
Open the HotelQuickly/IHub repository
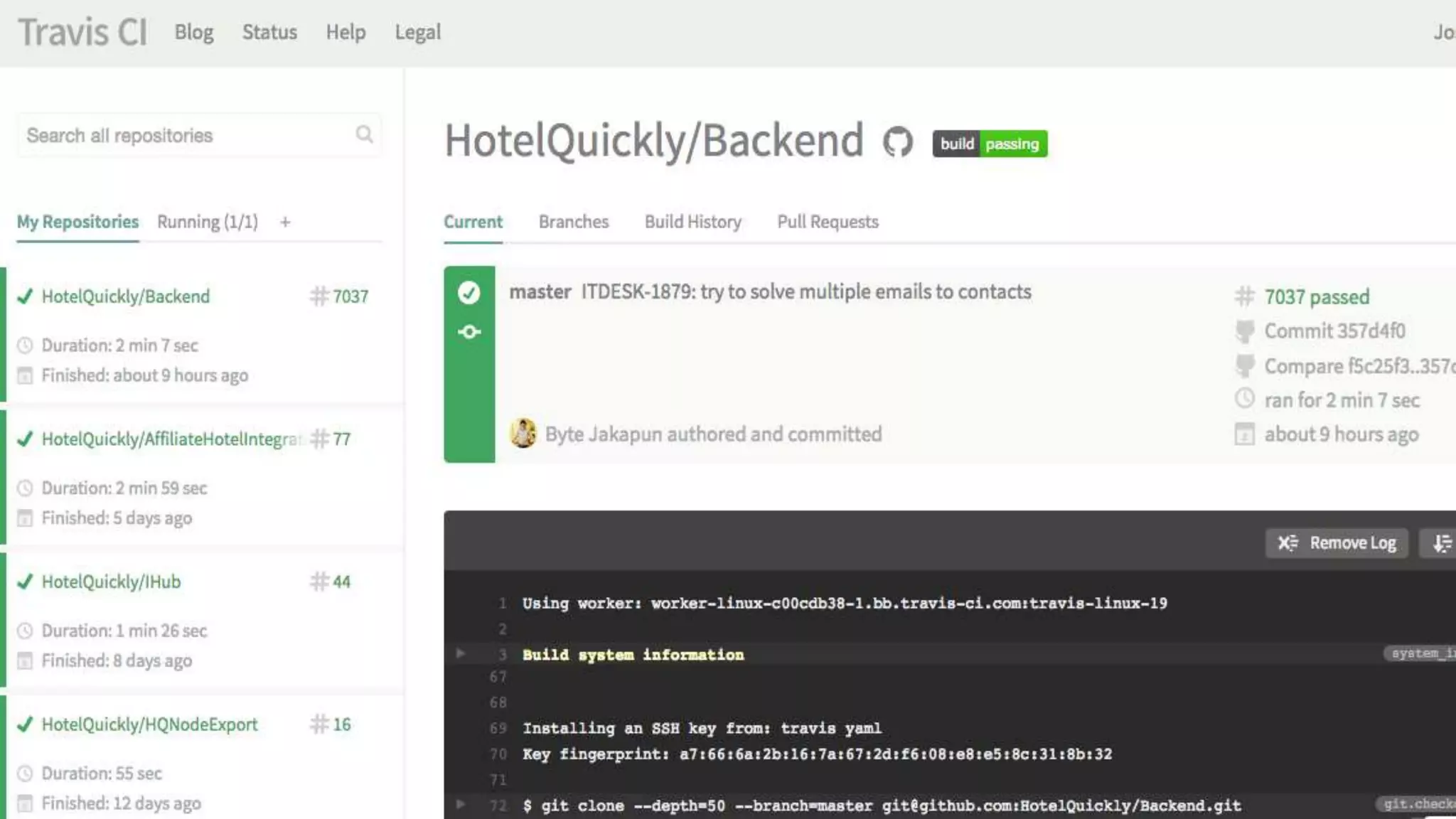111,582
